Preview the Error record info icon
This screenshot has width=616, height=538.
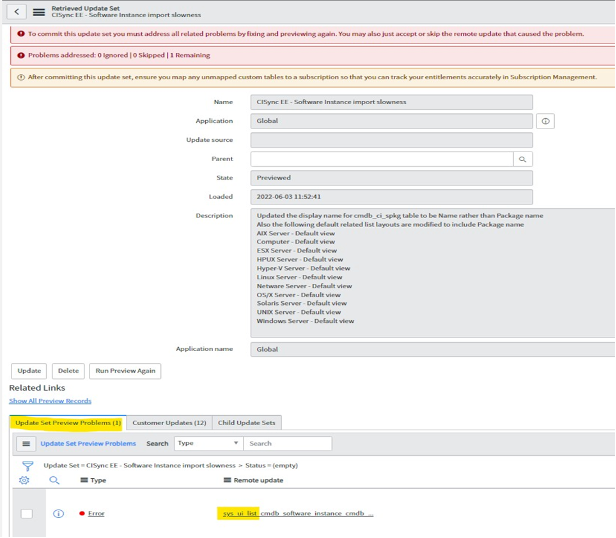point(59,514)
